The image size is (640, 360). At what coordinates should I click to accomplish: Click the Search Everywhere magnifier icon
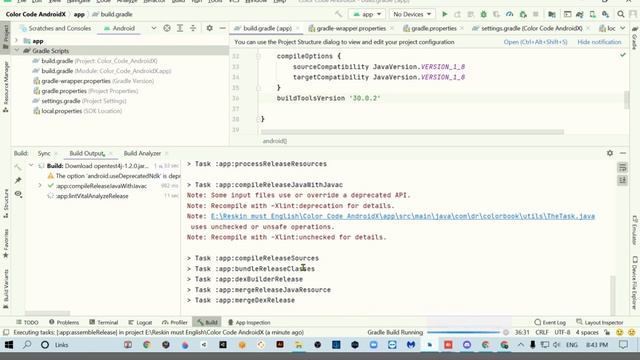click(620, 14)
